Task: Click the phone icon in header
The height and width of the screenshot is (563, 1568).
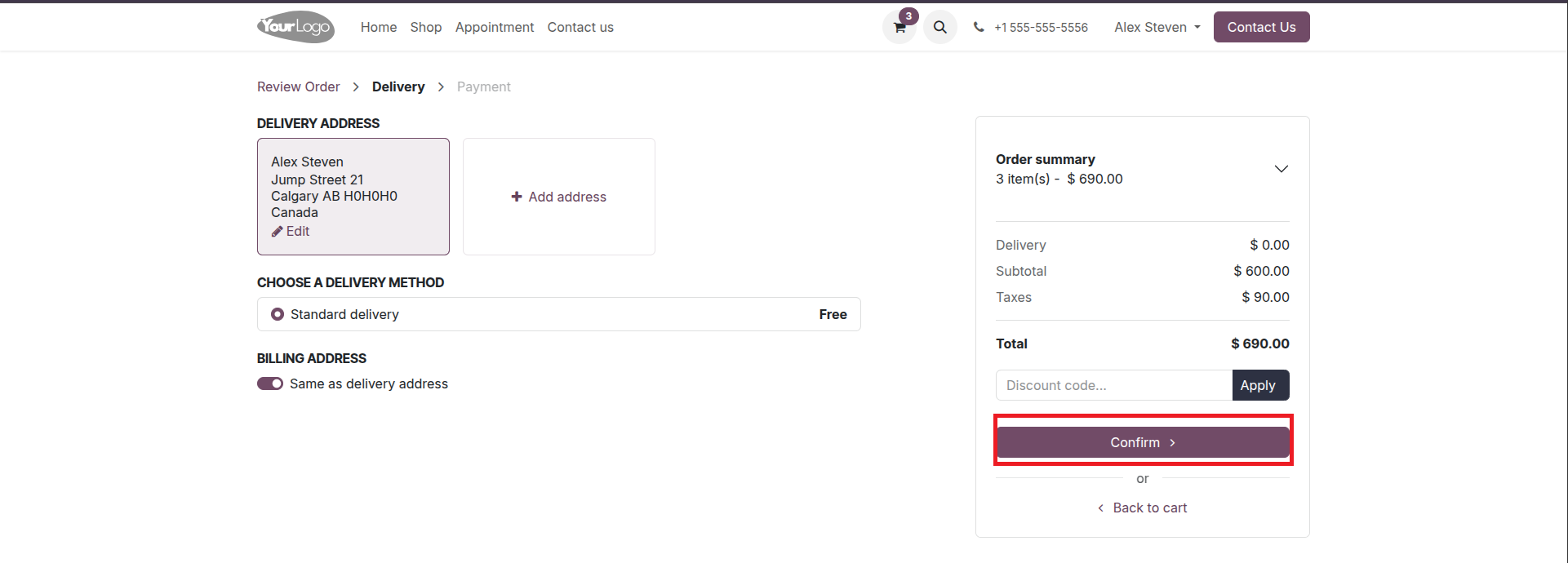Action: click(x=979, y=28)
